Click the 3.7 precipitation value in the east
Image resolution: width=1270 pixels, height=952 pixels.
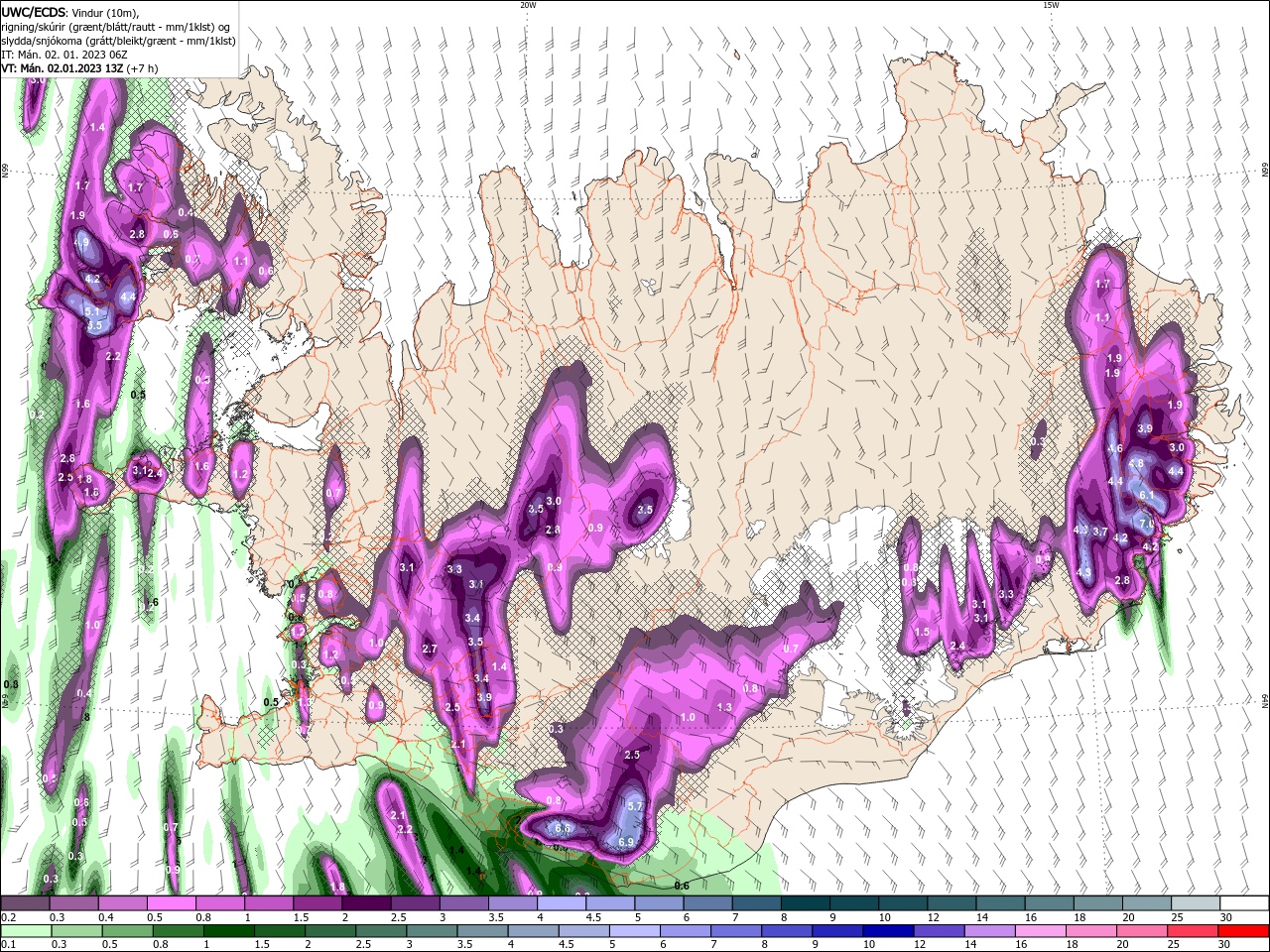coord(1100,532)
